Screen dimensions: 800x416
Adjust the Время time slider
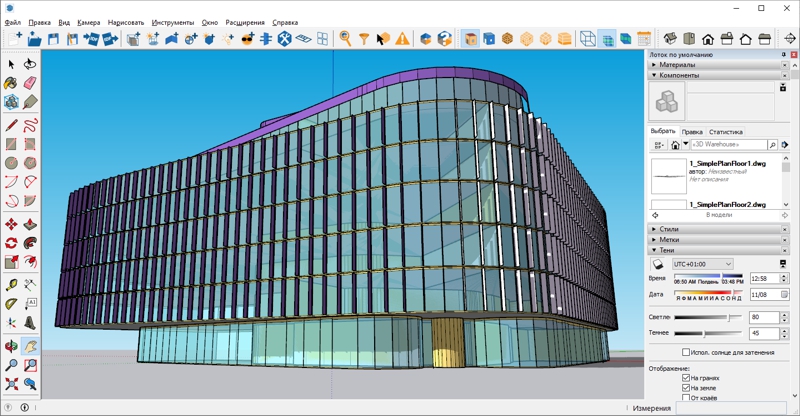coord(708,276)
